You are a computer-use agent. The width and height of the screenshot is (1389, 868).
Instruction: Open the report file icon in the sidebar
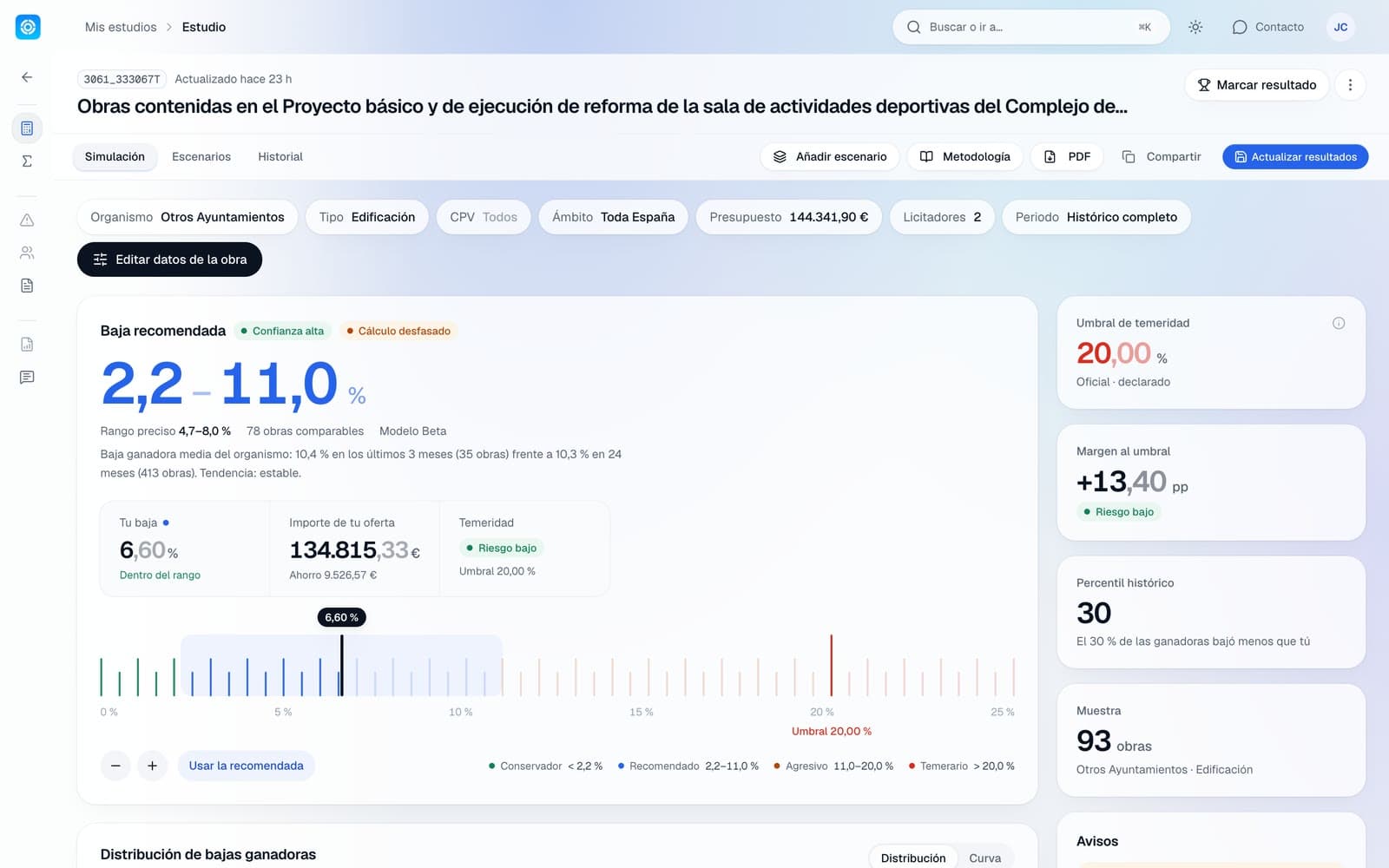(x=27, y=345)
